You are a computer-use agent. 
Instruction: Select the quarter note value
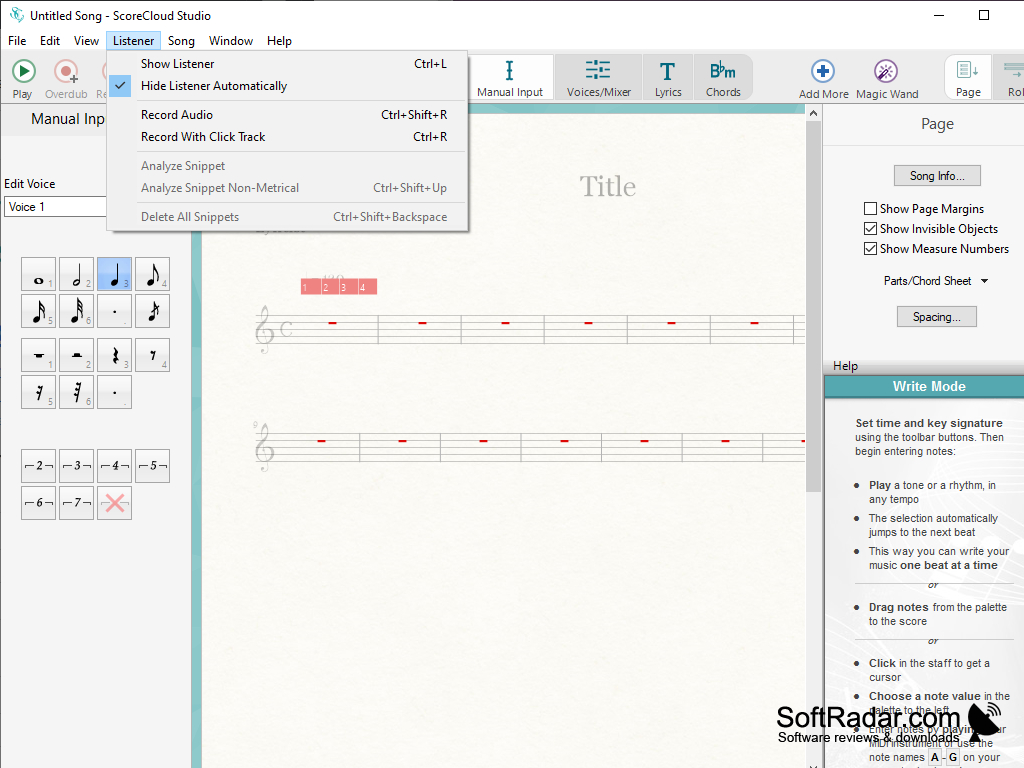coord(114,274)
